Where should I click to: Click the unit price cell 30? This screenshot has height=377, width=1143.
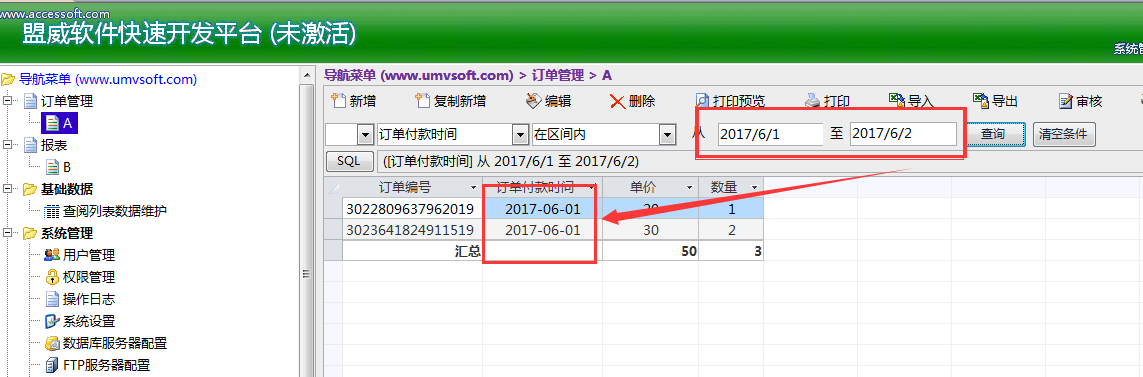coord(650,230)
